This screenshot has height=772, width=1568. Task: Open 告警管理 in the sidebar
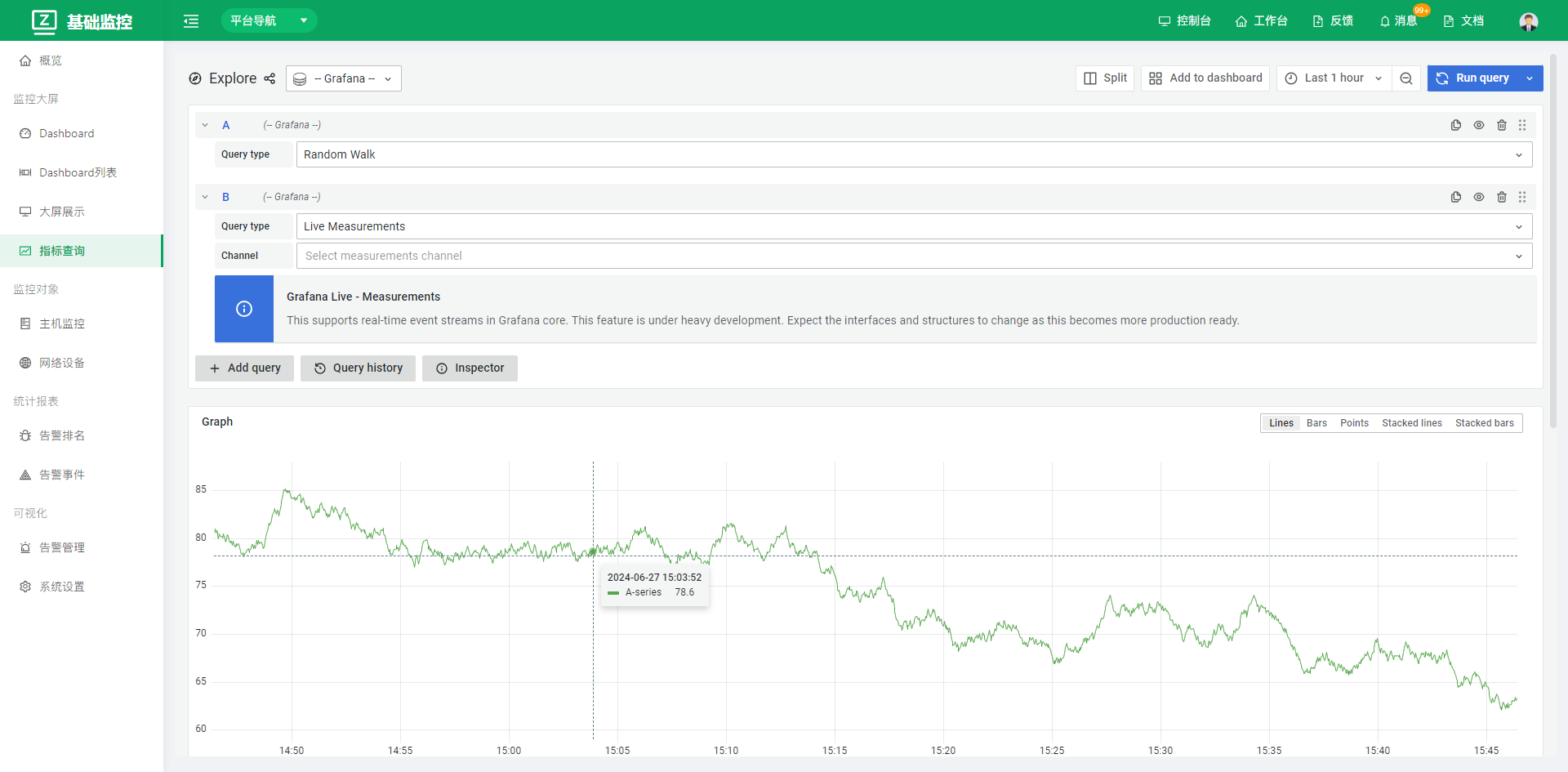pyautogui.click(x=82, y=547)
